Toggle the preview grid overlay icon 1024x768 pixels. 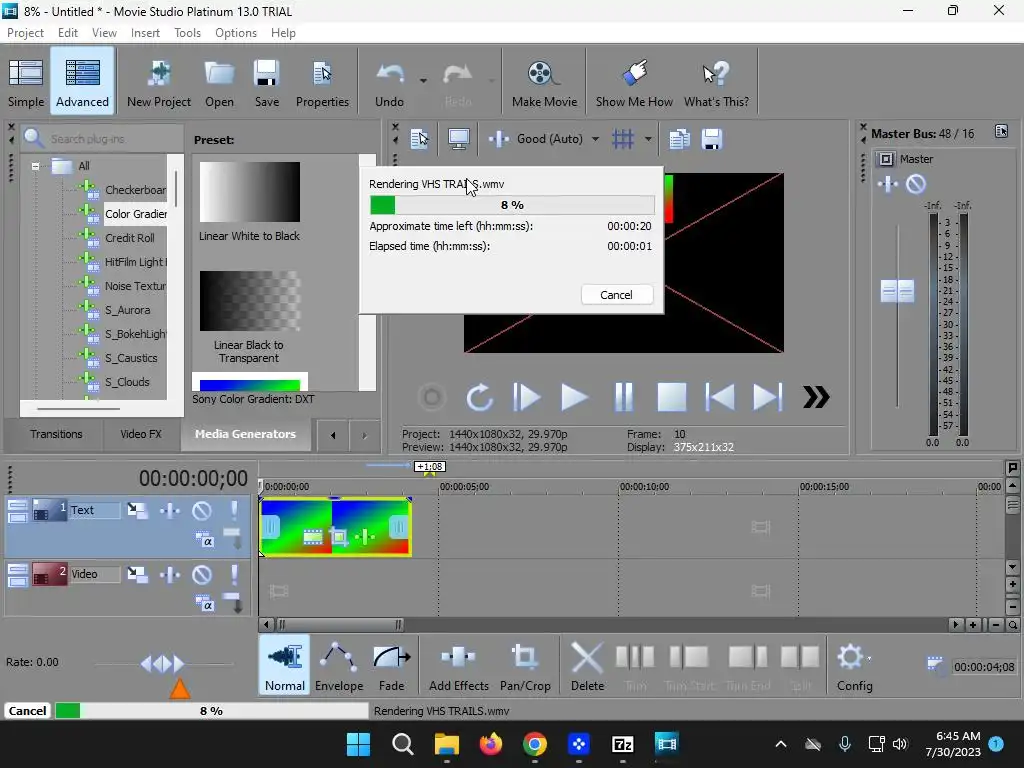(x=623, y=139)
